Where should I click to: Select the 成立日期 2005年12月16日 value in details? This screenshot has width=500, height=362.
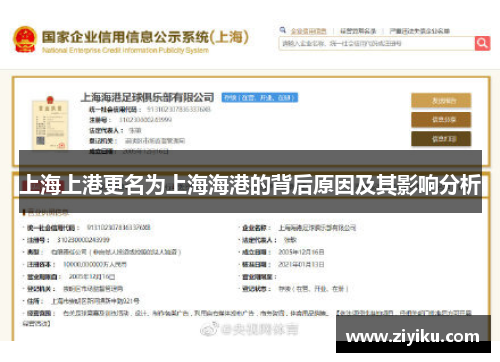(301, 252)
